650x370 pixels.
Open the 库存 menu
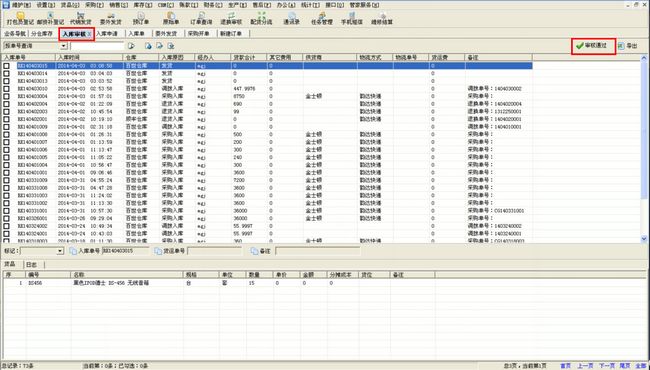tap(144, 5)
